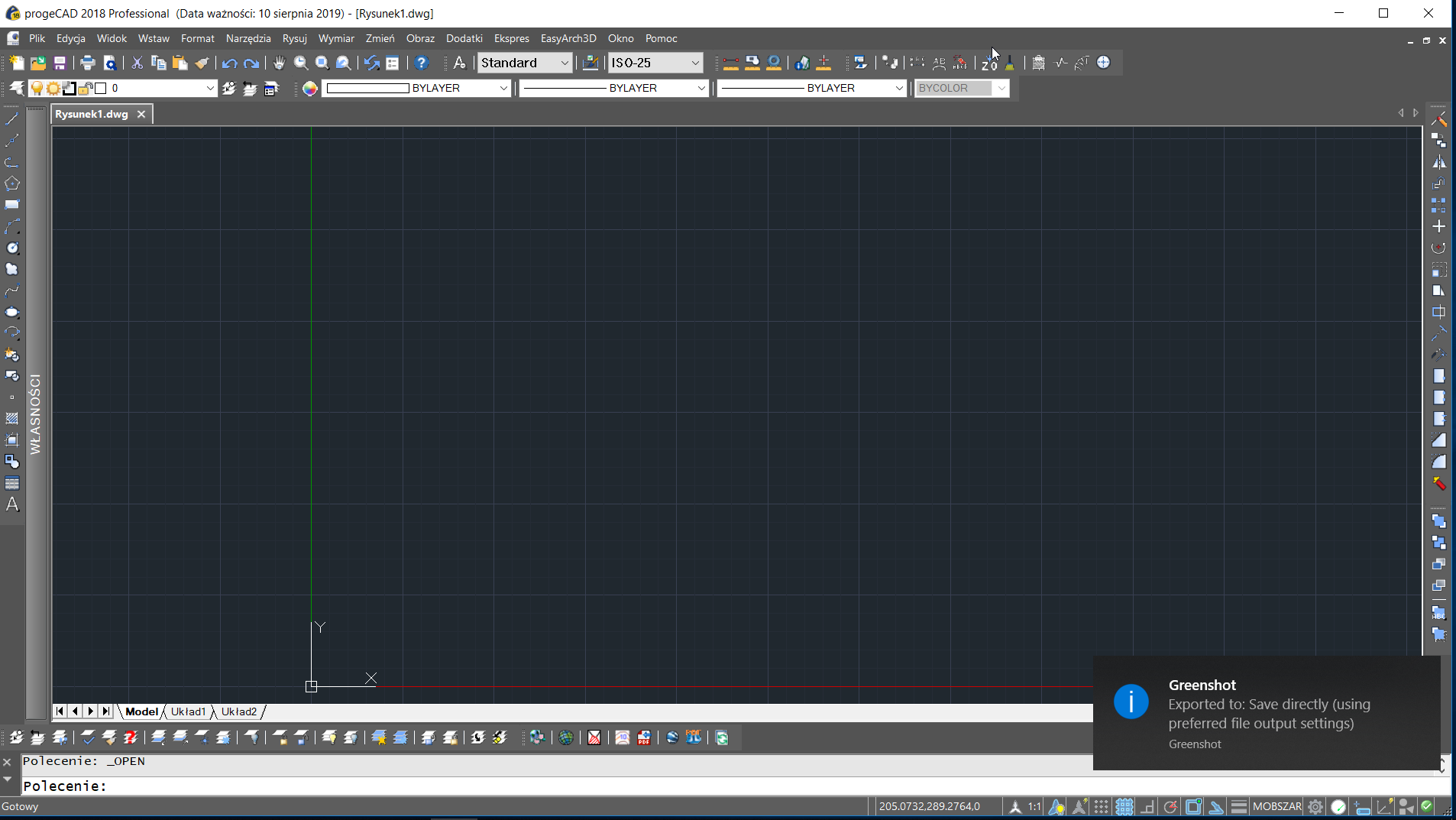1456x820 pixels.
Task: Click the Save drawing icon
Action: click(x=60, y=63)
